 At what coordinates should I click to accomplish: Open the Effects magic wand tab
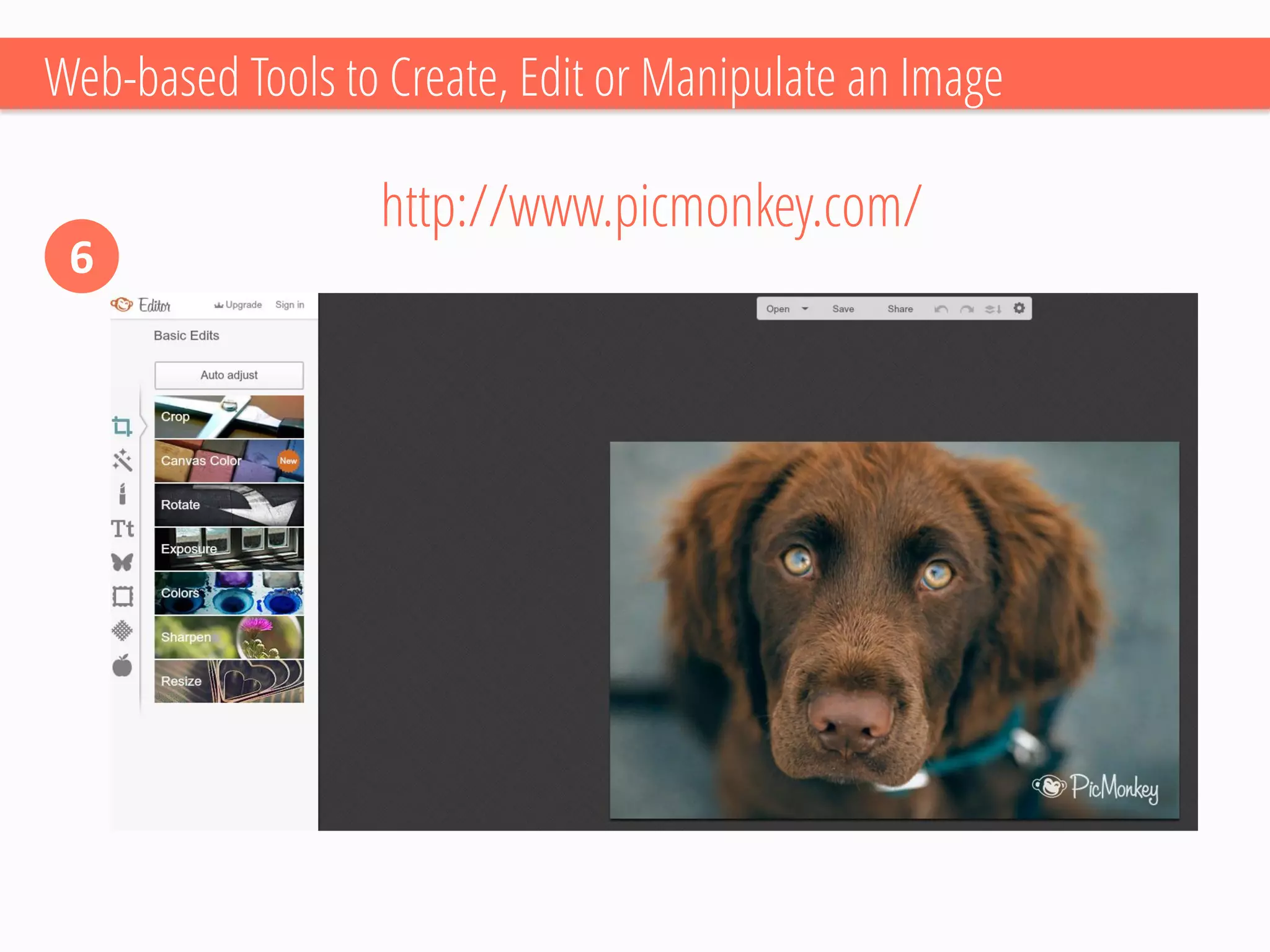coord(122,459)
